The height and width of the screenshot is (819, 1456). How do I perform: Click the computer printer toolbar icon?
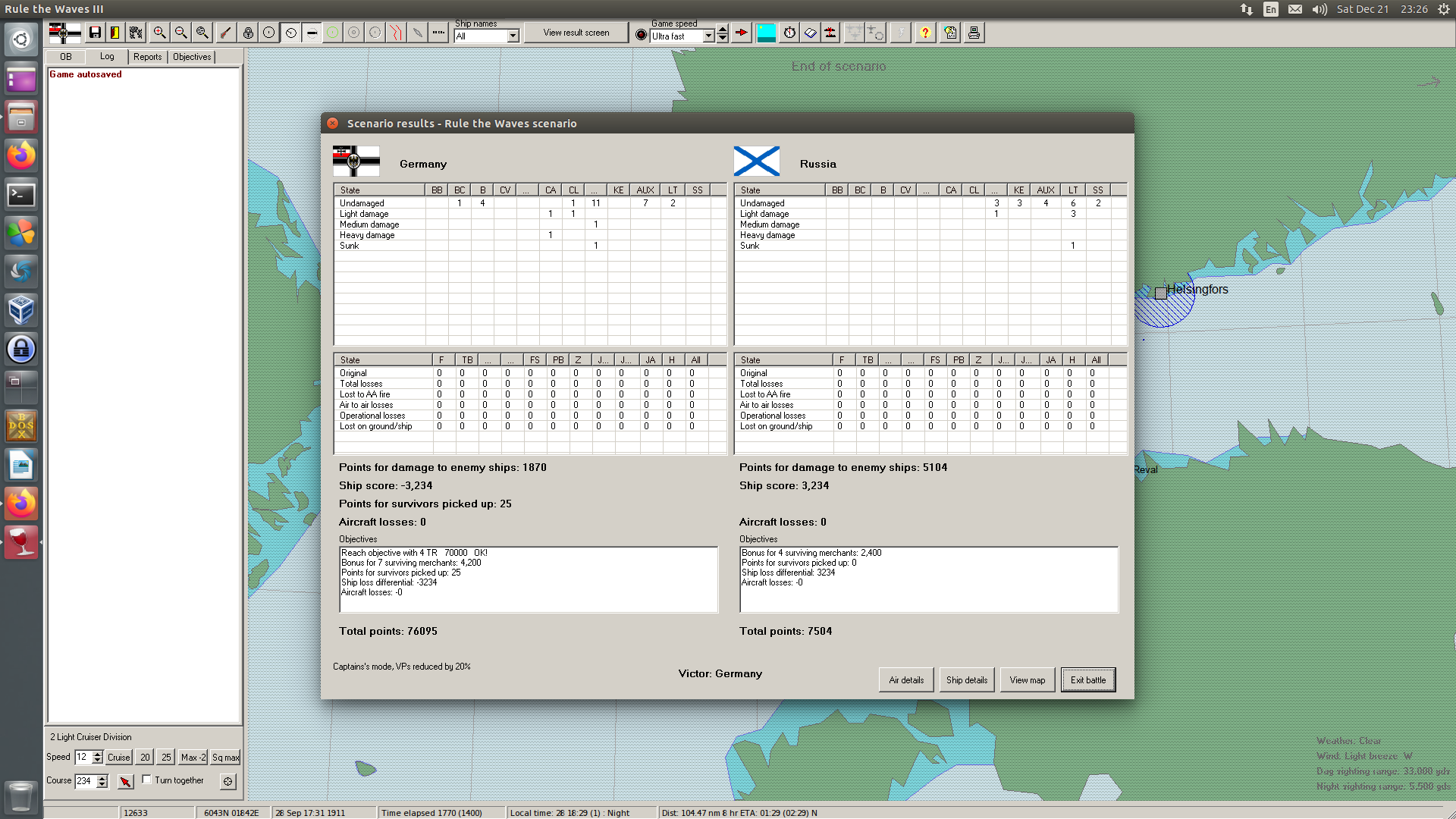tap(974, 33)
